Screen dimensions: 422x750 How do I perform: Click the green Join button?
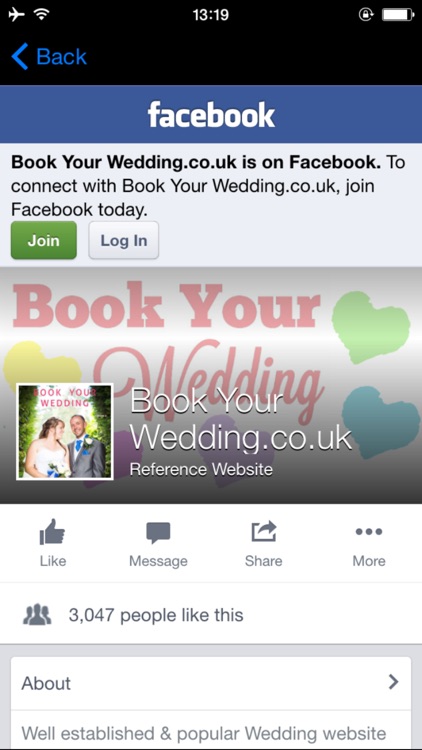pyautogui.click(x=44, y=240)
